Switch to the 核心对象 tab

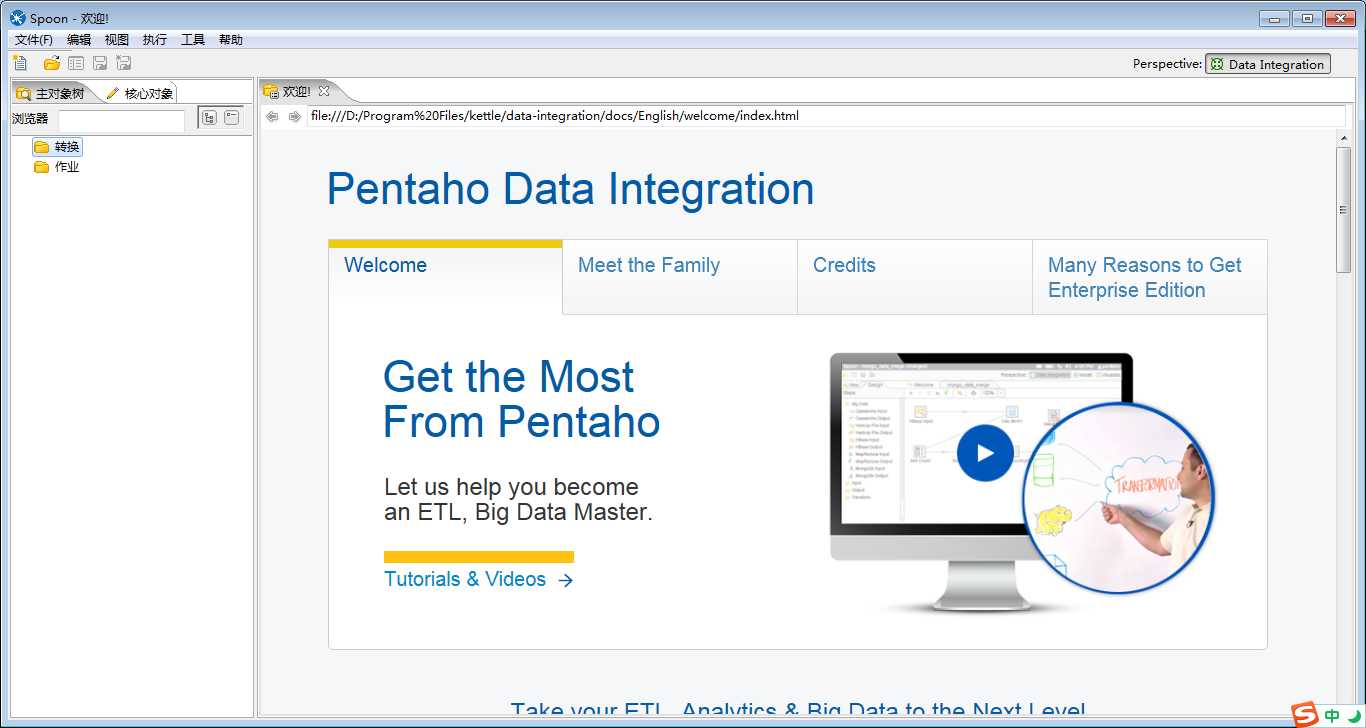(140, 93)
